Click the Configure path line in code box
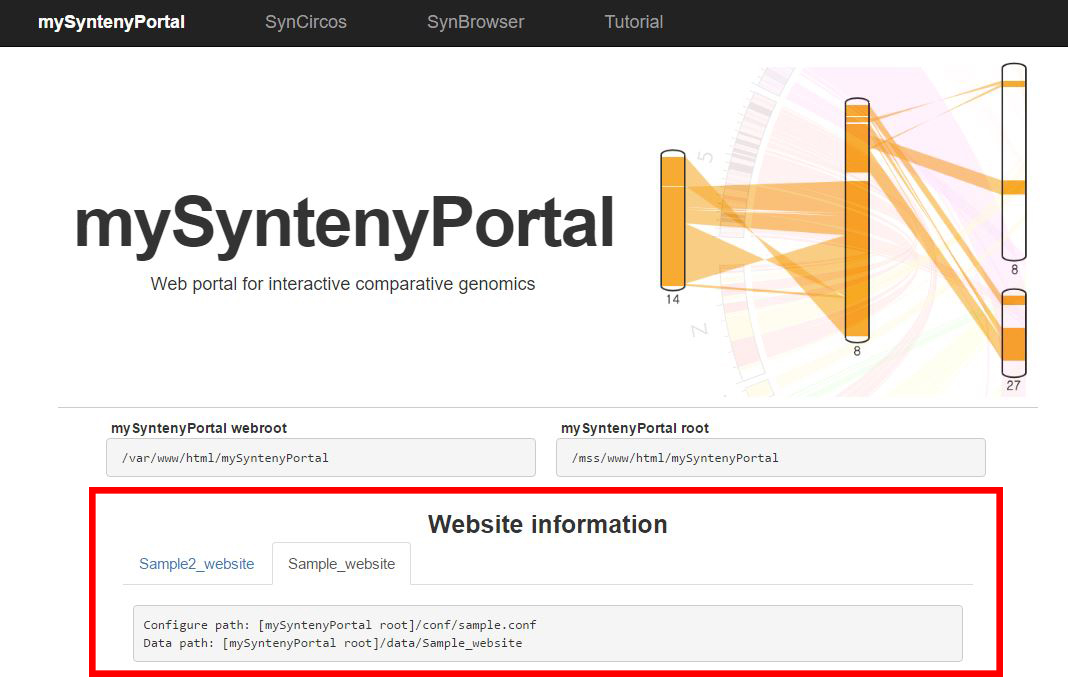 340,624
